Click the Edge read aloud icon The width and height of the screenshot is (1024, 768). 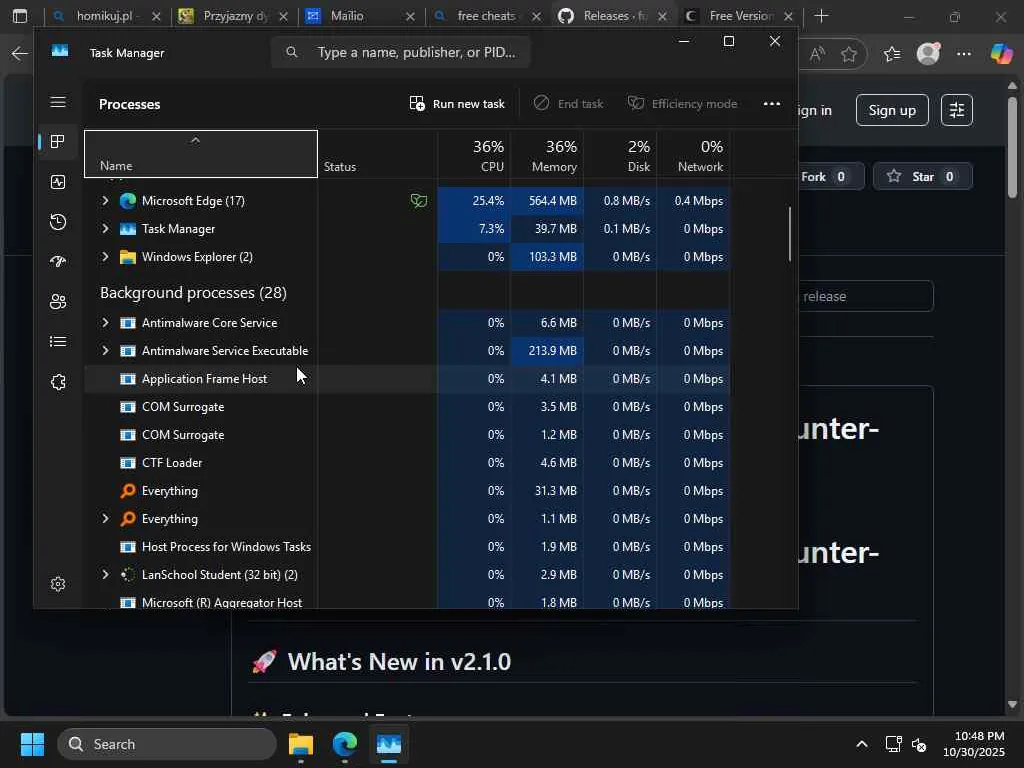pyautogui.click(x=817, y=54)
